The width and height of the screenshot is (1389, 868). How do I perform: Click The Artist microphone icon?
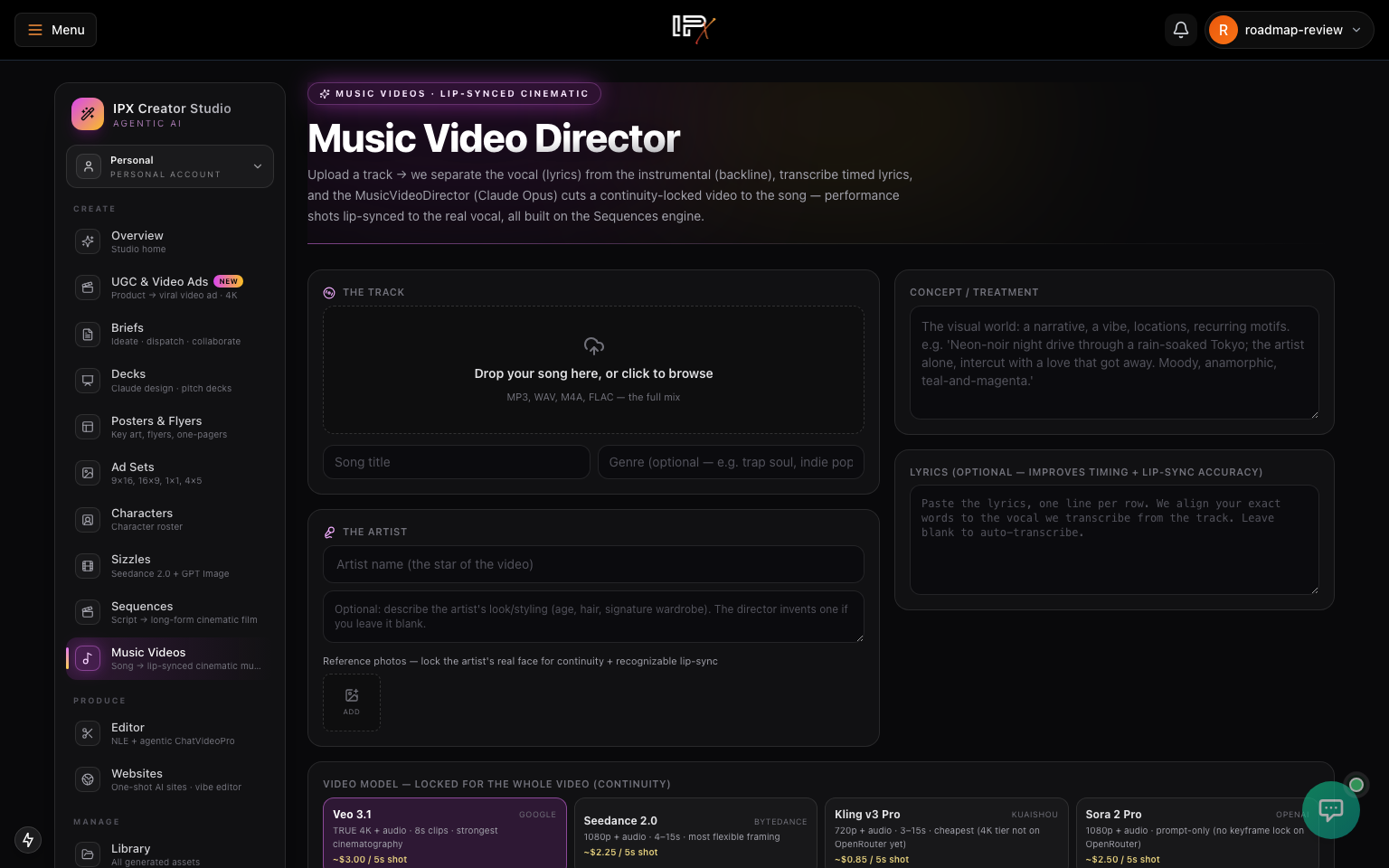329,533
